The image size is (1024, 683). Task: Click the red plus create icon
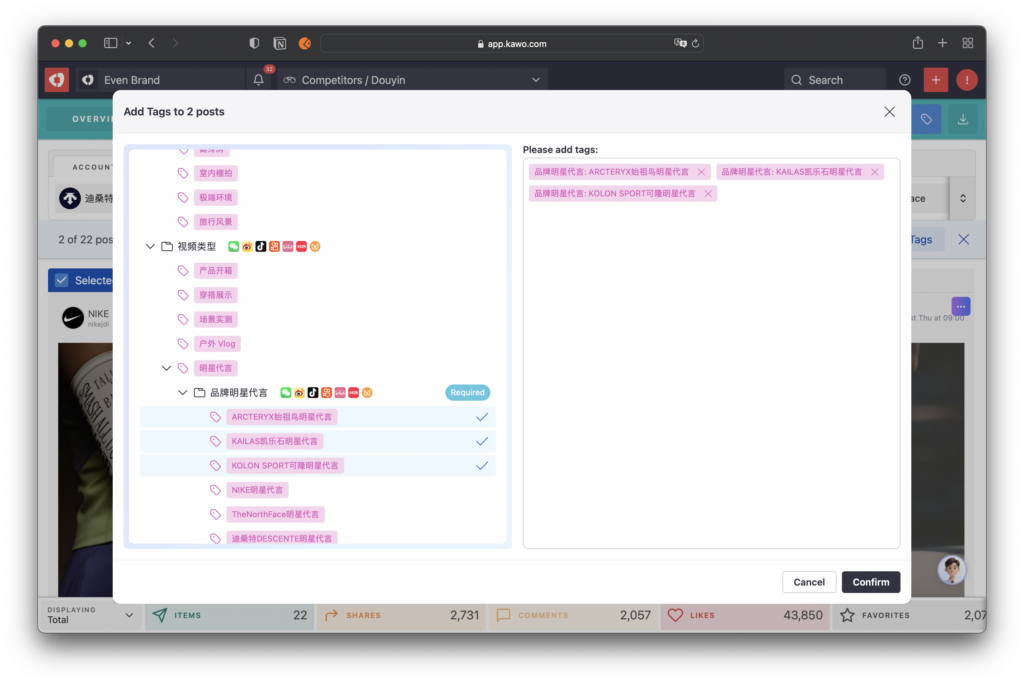pyautogui.click(x=936, y=80)
